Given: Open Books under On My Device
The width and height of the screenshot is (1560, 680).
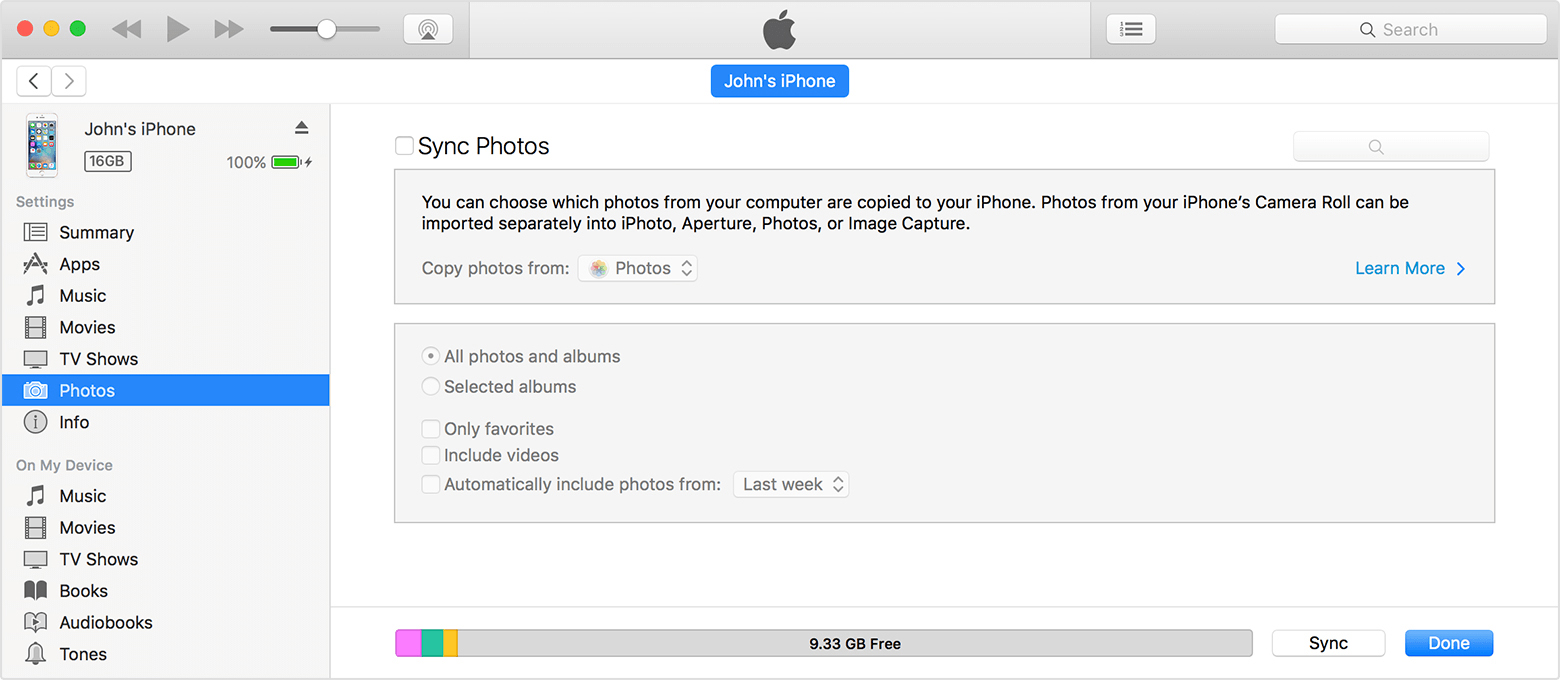Looking at the screenshot, I should (x=166, y=591).
